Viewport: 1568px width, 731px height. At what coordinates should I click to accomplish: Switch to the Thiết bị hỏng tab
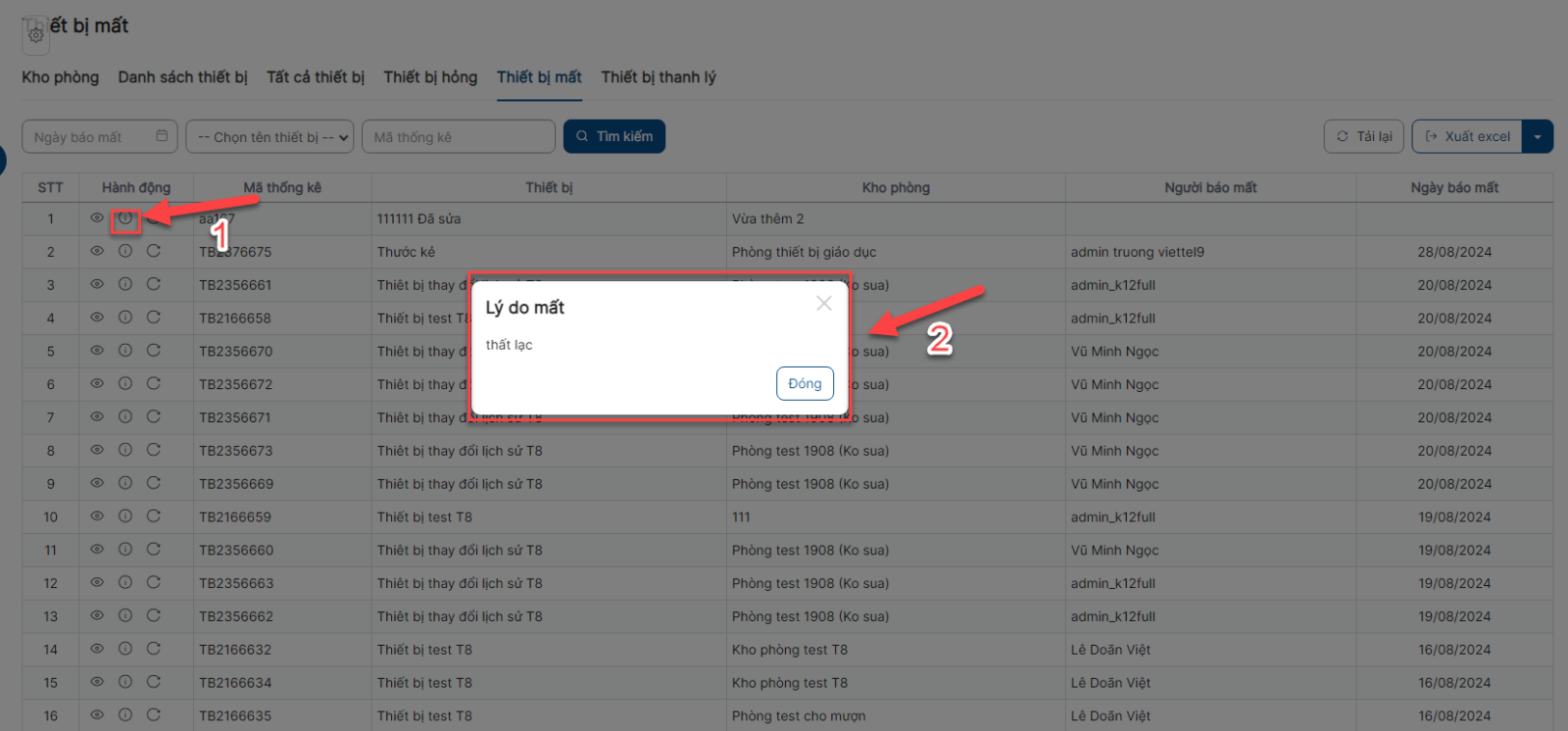(430, 77)
